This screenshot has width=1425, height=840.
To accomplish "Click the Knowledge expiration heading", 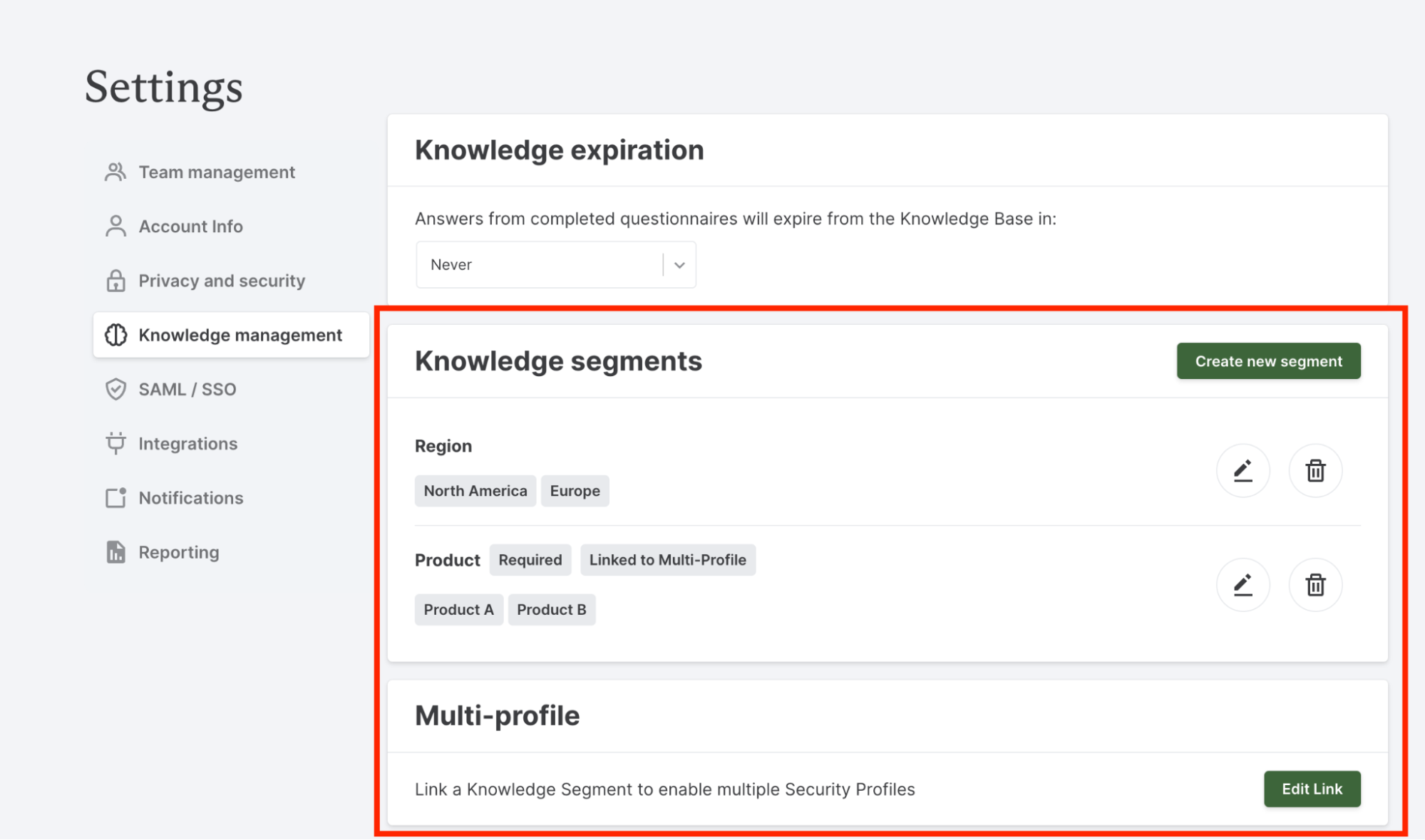I will [x=559, y=150].
